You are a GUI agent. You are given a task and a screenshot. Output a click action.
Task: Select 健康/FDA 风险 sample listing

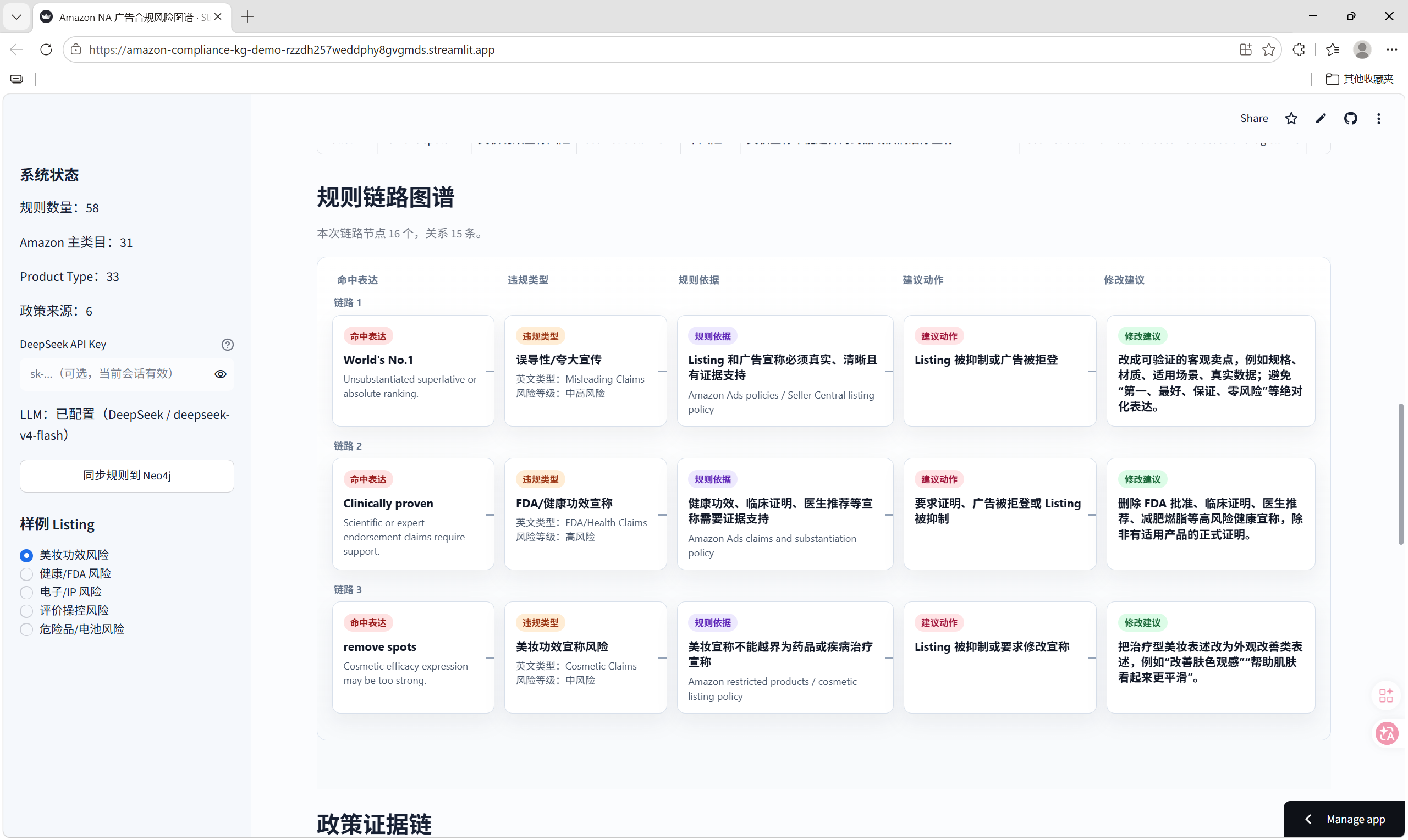tap(65, 574)
